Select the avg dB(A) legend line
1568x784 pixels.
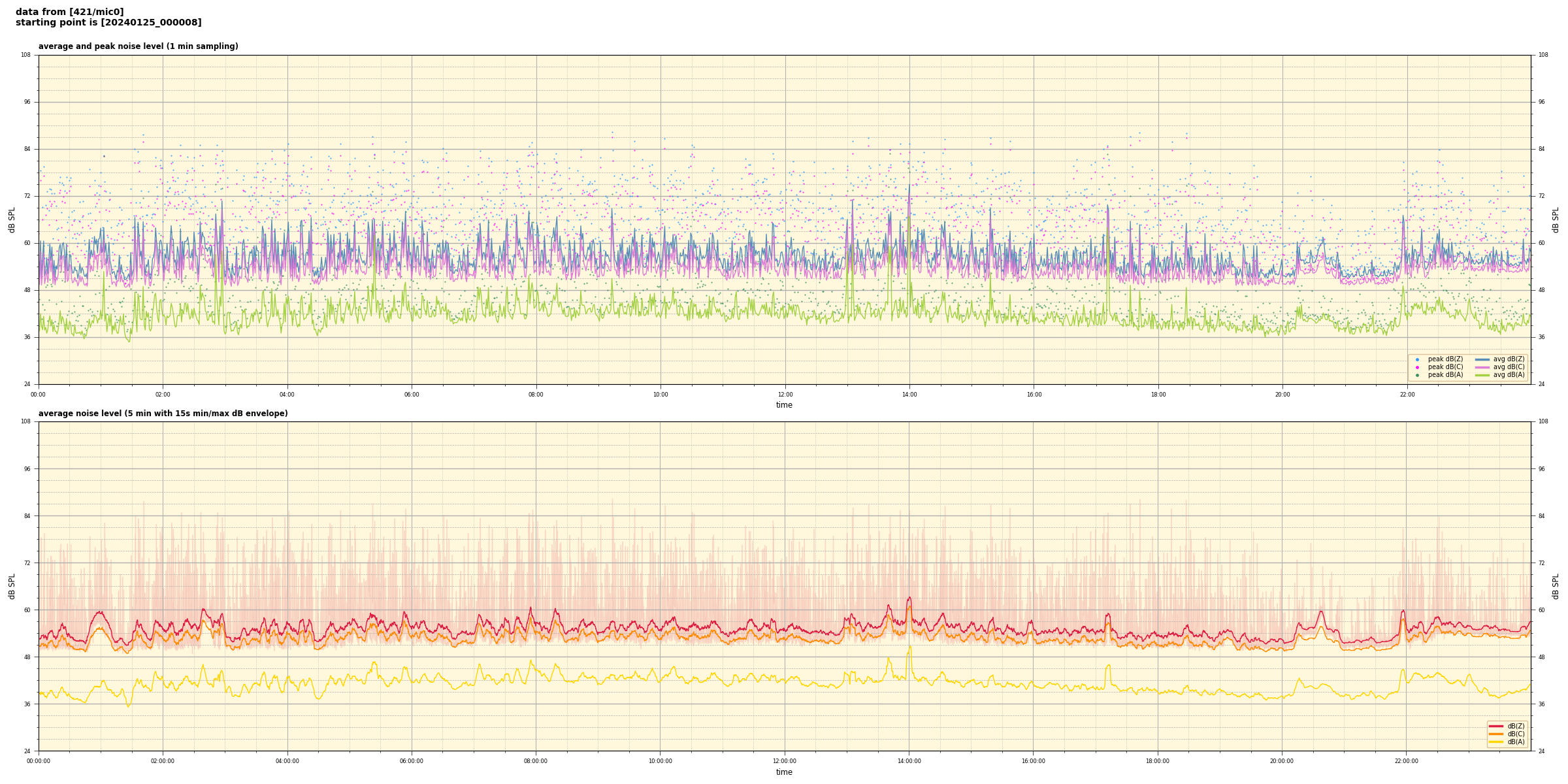pos(1482,375)
